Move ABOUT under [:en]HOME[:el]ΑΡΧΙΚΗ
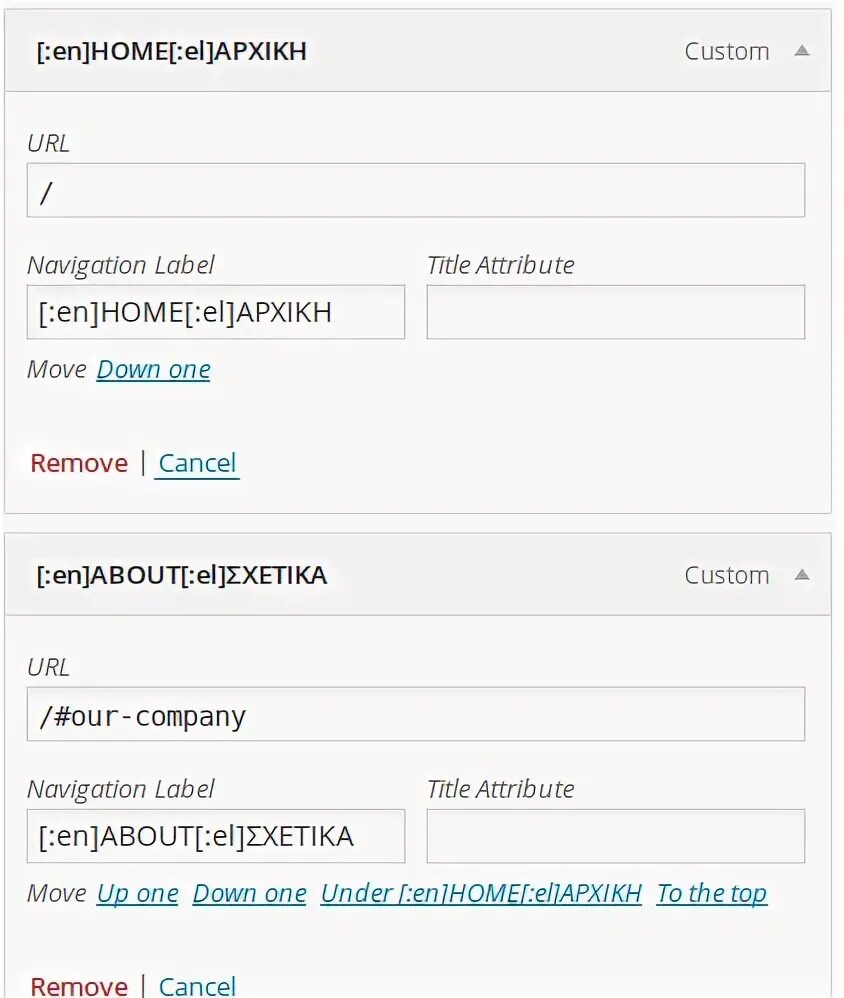The height and width of the screenshot is (998, 844). [x=481, y=894]
